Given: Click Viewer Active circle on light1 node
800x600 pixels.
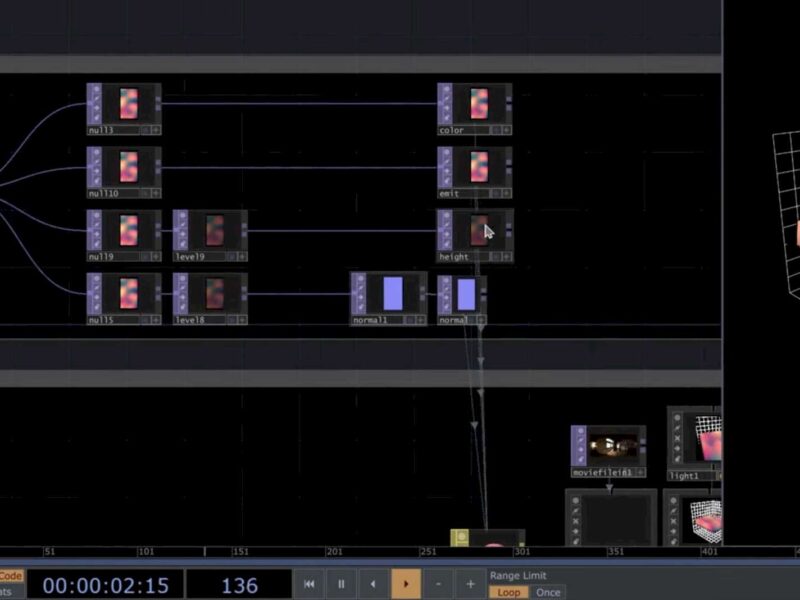Looking at the screenshot, I should click(677, 418).
